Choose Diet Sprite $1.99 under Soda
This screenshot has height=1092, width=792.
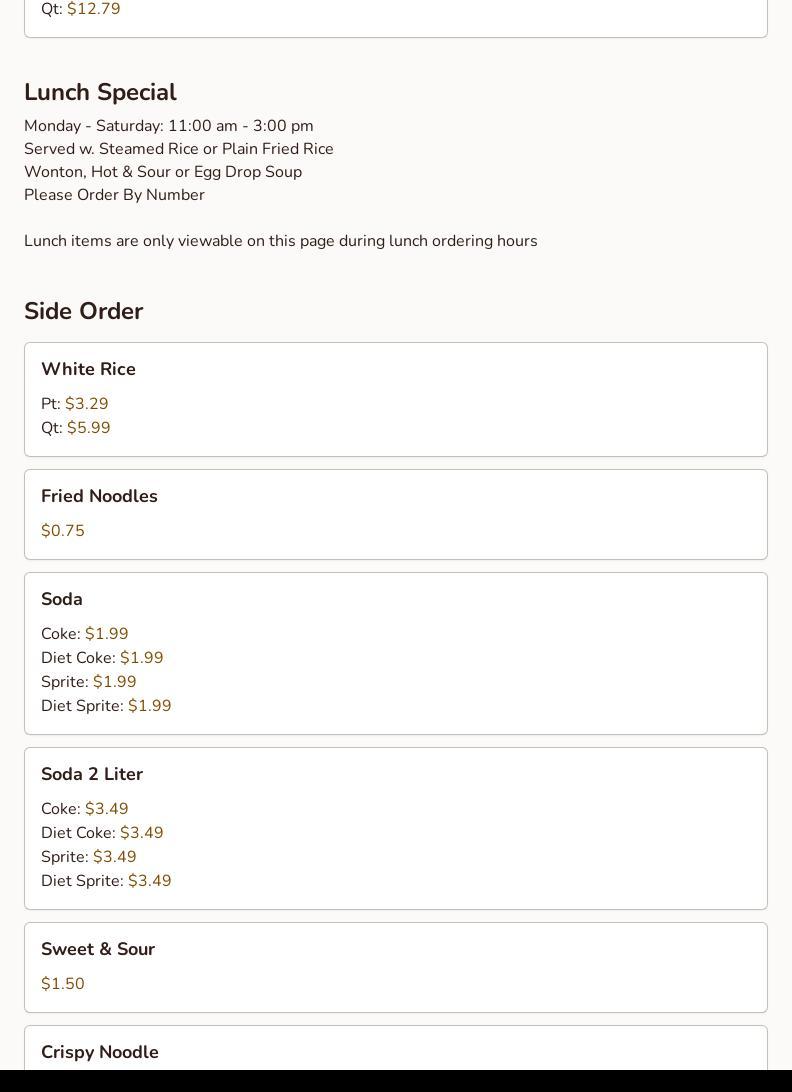pyautogui.click(x=149, y=706)
